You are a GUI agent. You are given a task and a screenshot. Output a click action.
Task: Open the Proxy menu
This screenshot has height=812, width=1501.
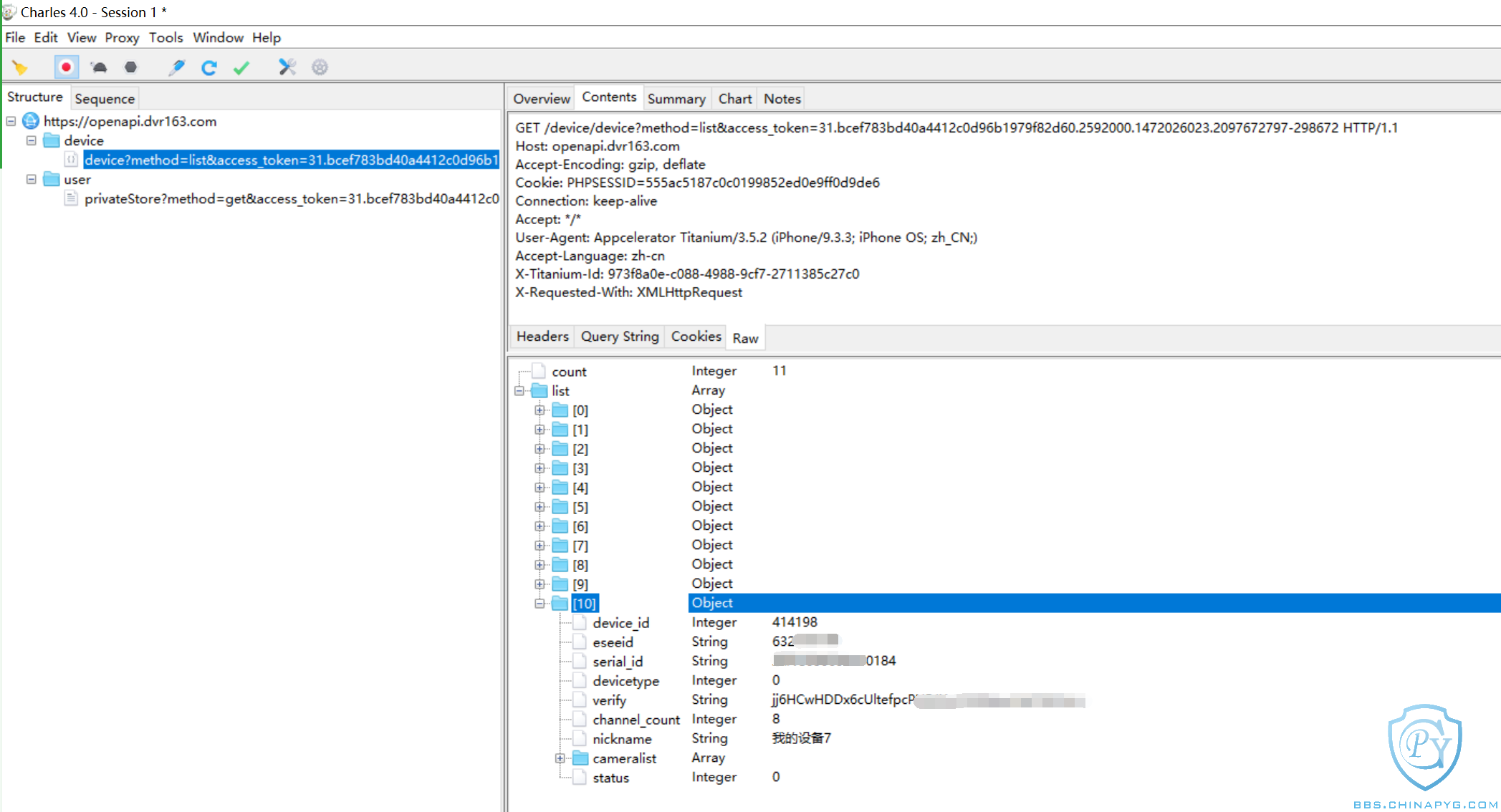tap(122, 37)
